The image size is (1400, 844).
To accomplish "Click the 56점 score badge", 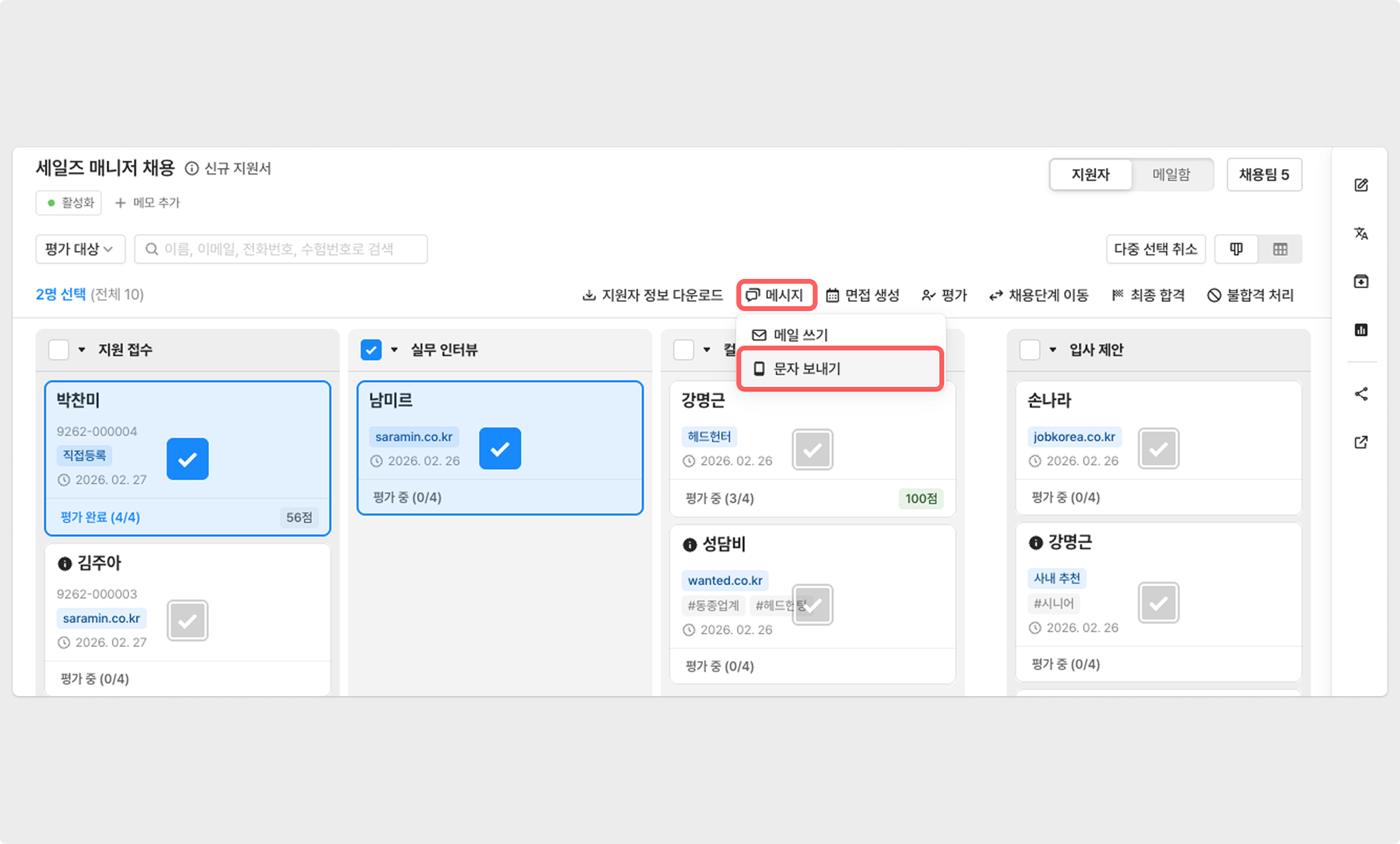I will 299,517.
